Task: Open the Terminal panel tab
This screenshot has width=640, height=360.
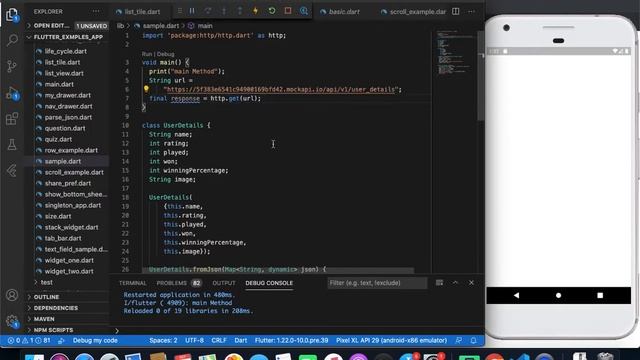Action: [x=132, y=283]
